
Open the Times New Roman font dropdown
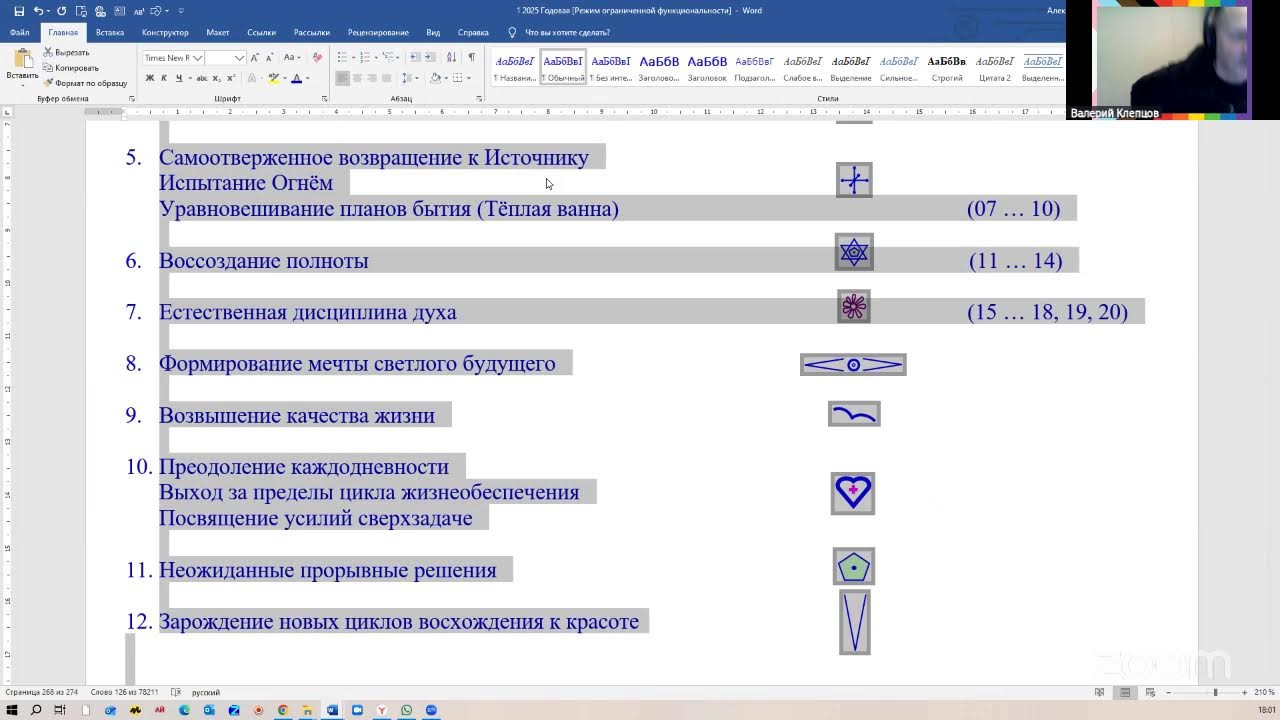[198, 58]
